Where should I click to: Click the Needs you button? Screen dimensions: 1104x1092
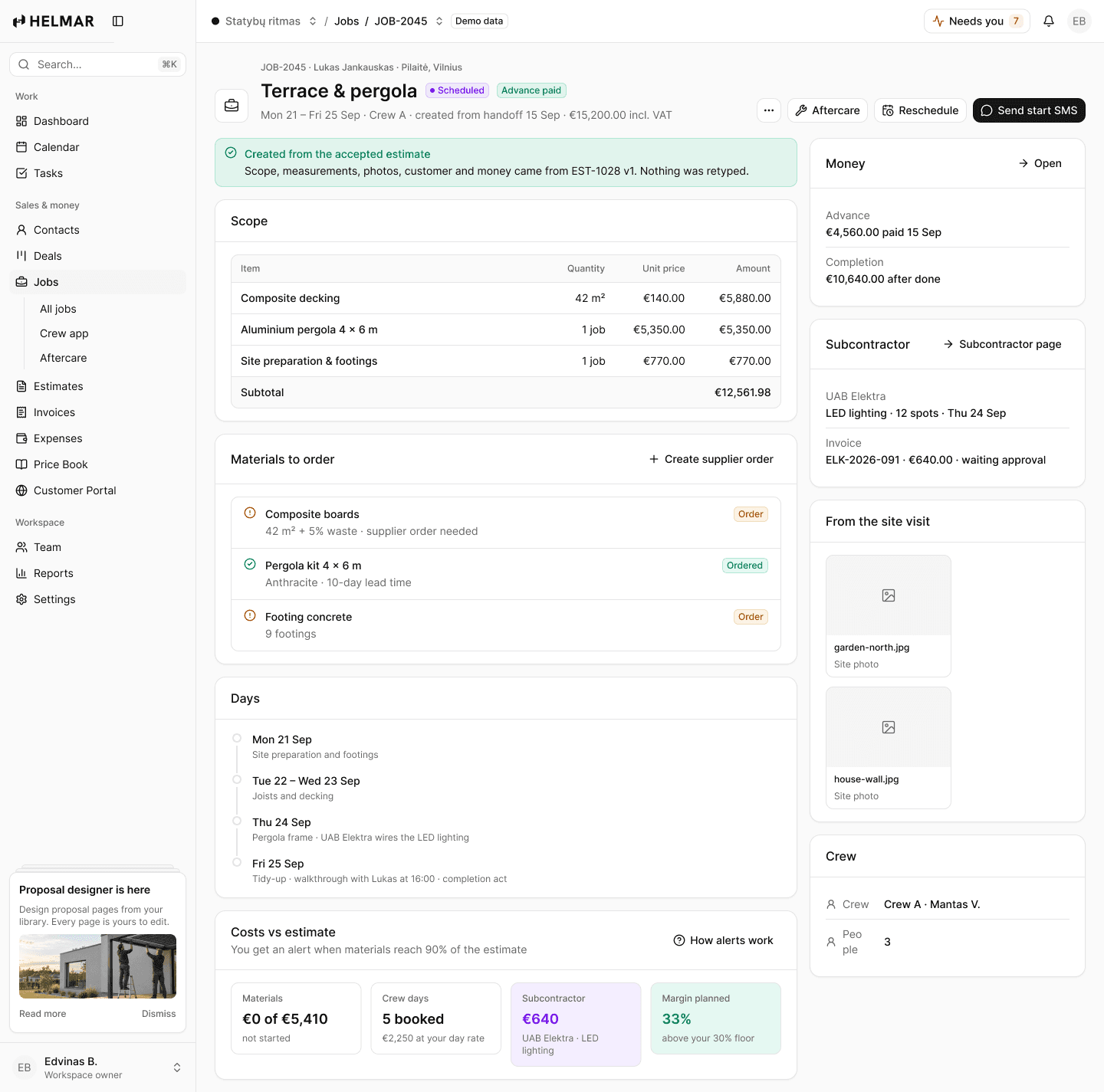(977, 21)
